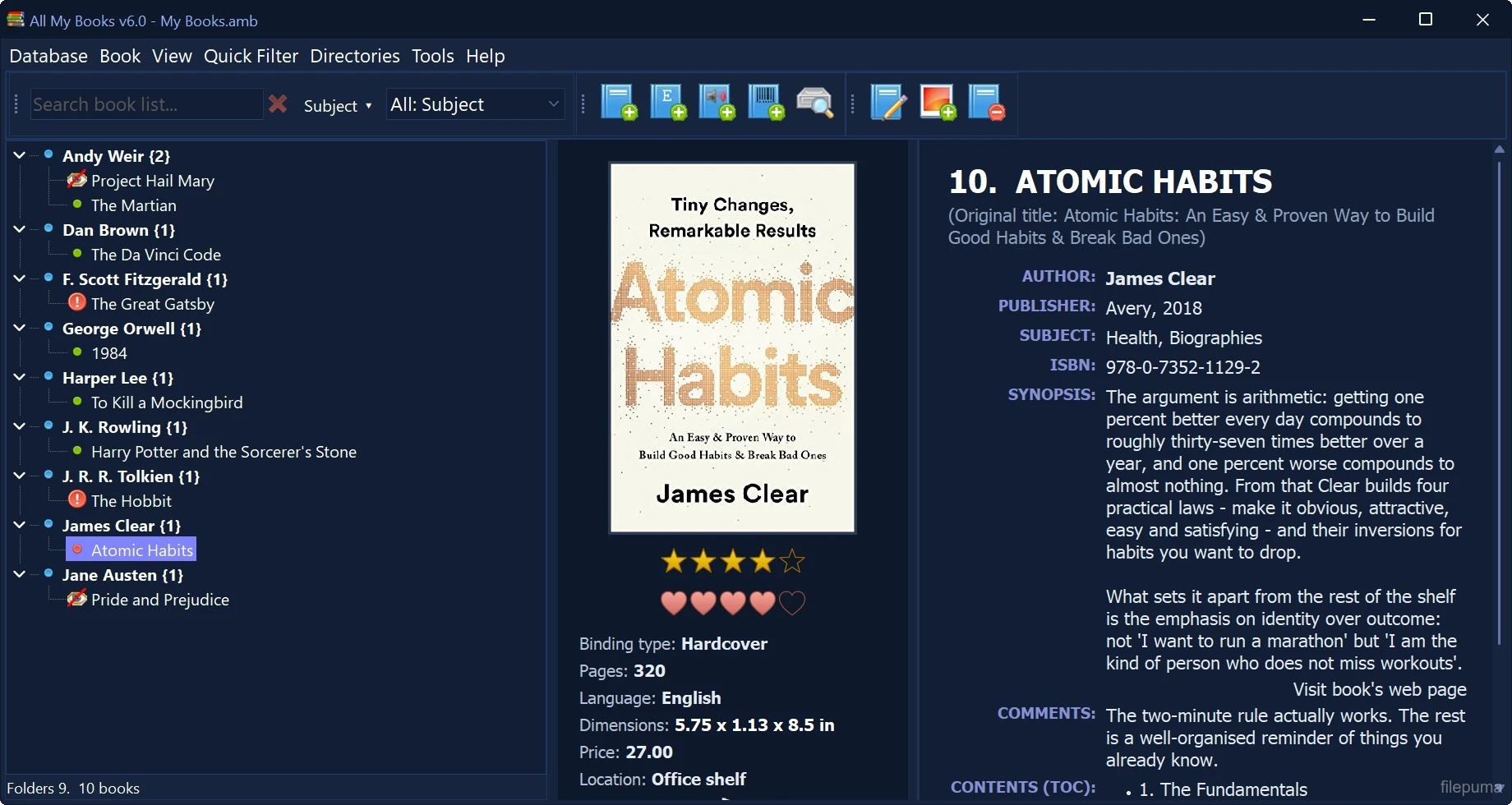Open the Quick Filter menu
1512x805 pixels.
coord(251,56)
